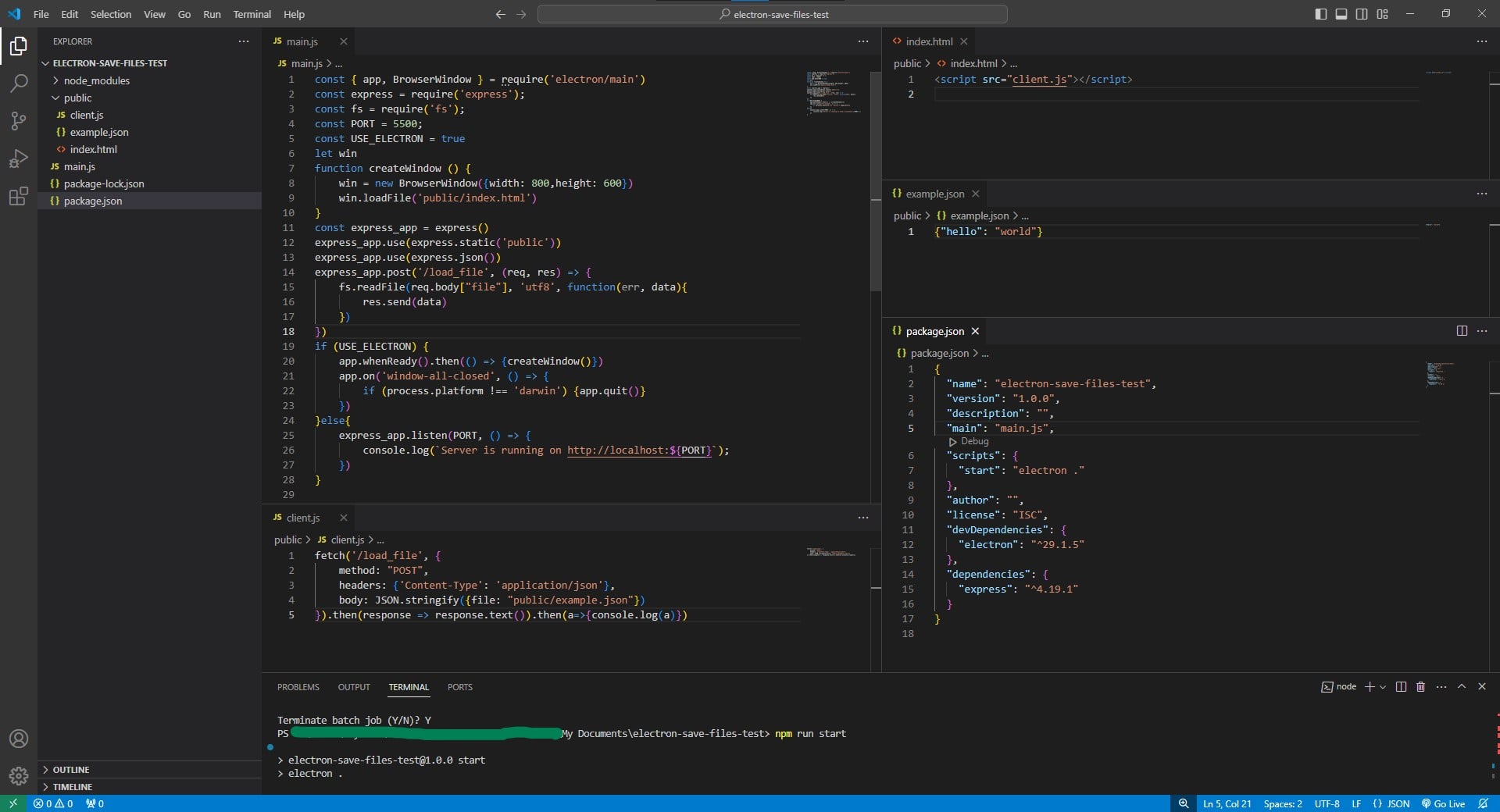Open the Accounts menu icon

click(x=19, y=739)
